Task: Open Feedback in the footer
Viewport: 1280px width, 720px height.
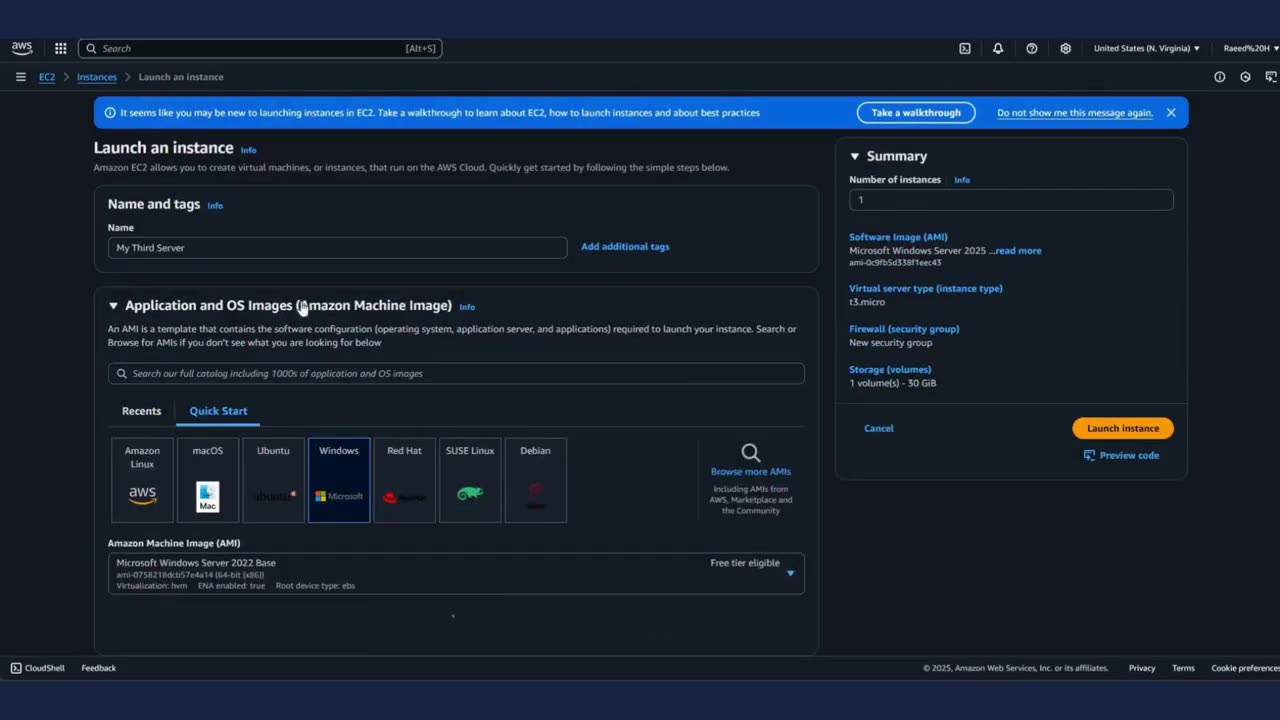Action: [99, 668]
